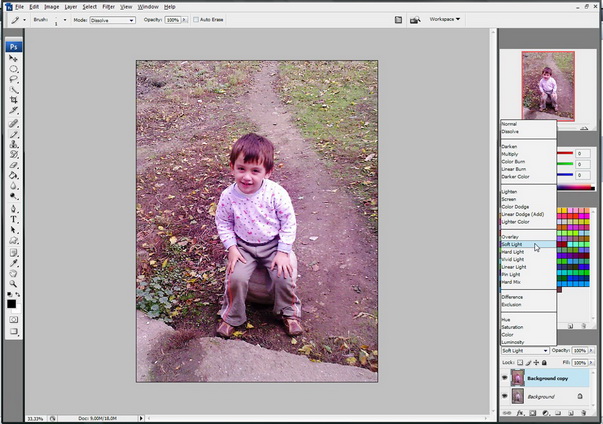Image resolution: width=603 pixels, height=424 pixels.
Task: Enable the Auto Erase checkbox
Action: pos(196,20)
